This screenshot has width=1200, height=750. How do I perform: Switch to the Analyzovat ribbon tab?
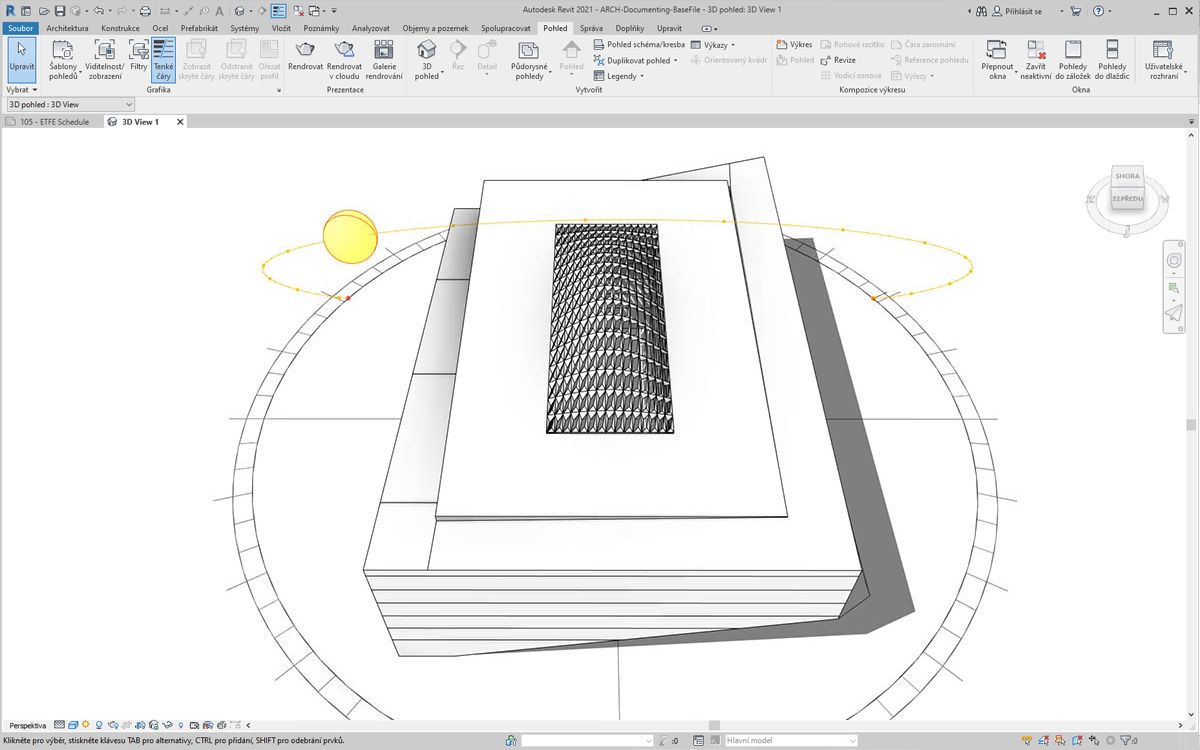[371, 28]
